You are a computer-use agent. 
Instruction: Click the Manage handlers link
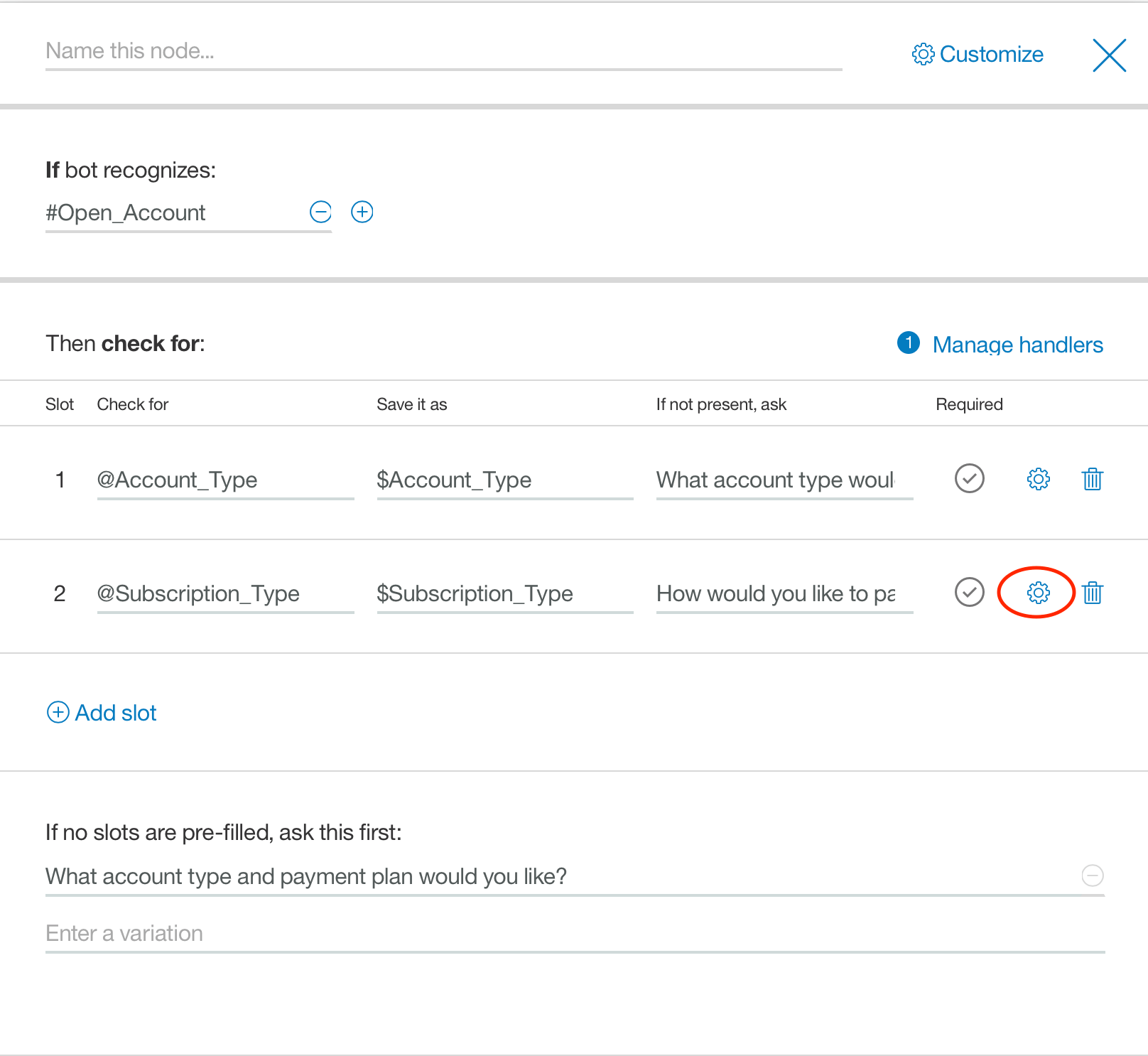click(1017, 345)
